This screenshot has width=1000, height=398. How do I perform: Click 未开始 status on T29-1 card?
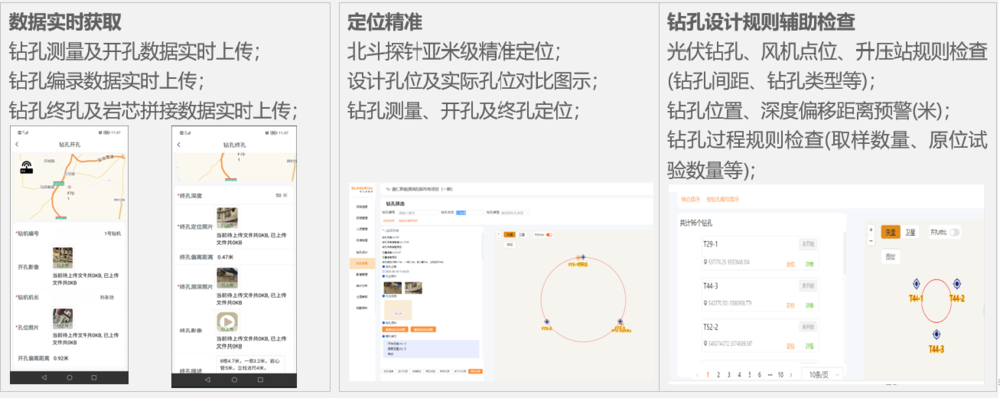click(808, 244)
